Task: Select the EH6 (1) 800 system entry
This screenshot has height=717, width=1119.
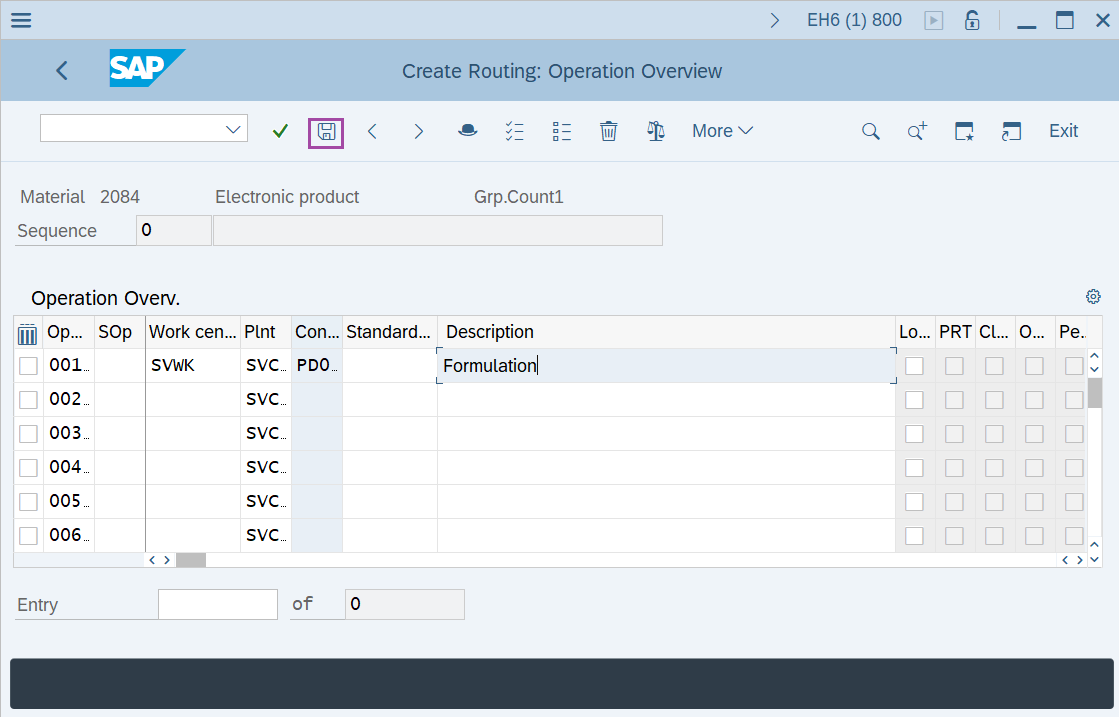Action: click(854, 19)
